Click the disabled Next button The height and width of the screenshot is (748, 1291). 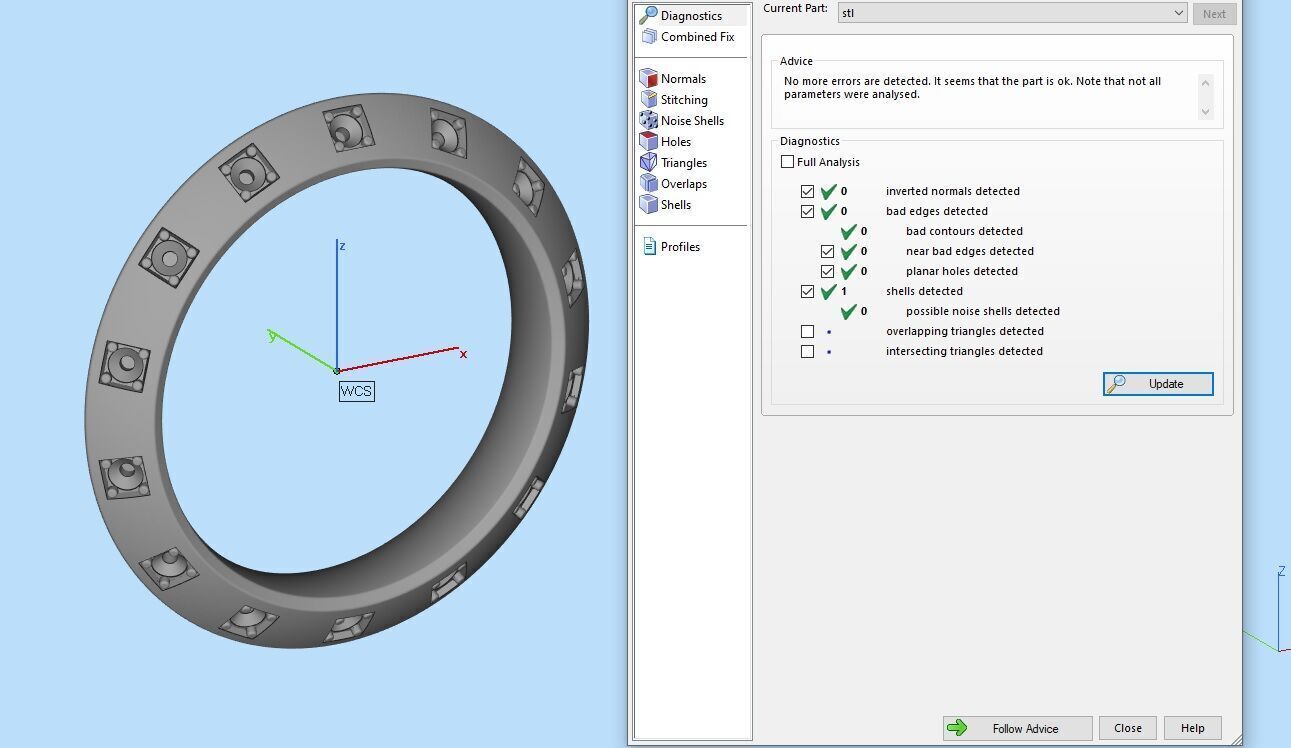(1214, 14)
